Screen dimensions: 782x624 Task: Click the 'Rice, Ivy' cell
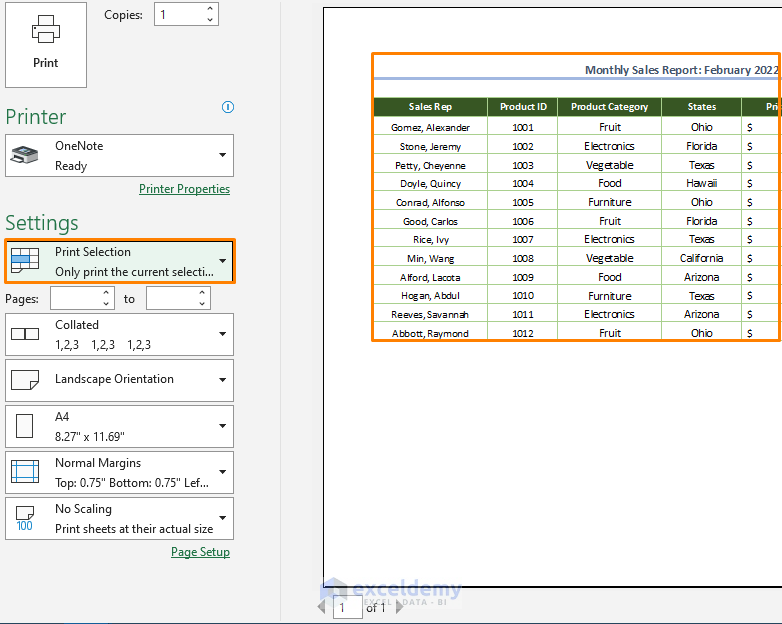(430, 239)
